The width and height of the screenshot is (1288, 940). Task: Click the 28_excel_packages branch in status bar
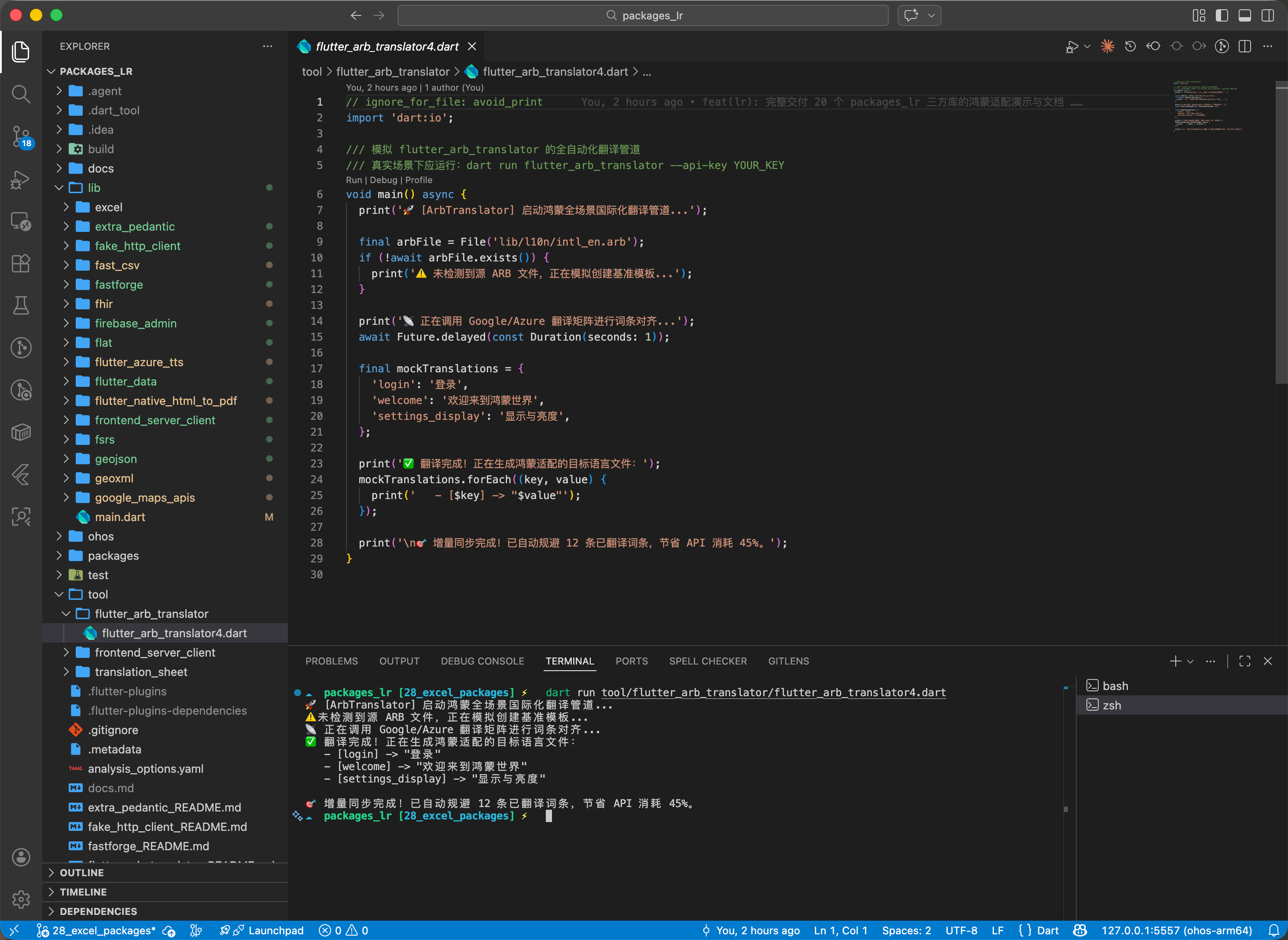[x=97, y=930]
